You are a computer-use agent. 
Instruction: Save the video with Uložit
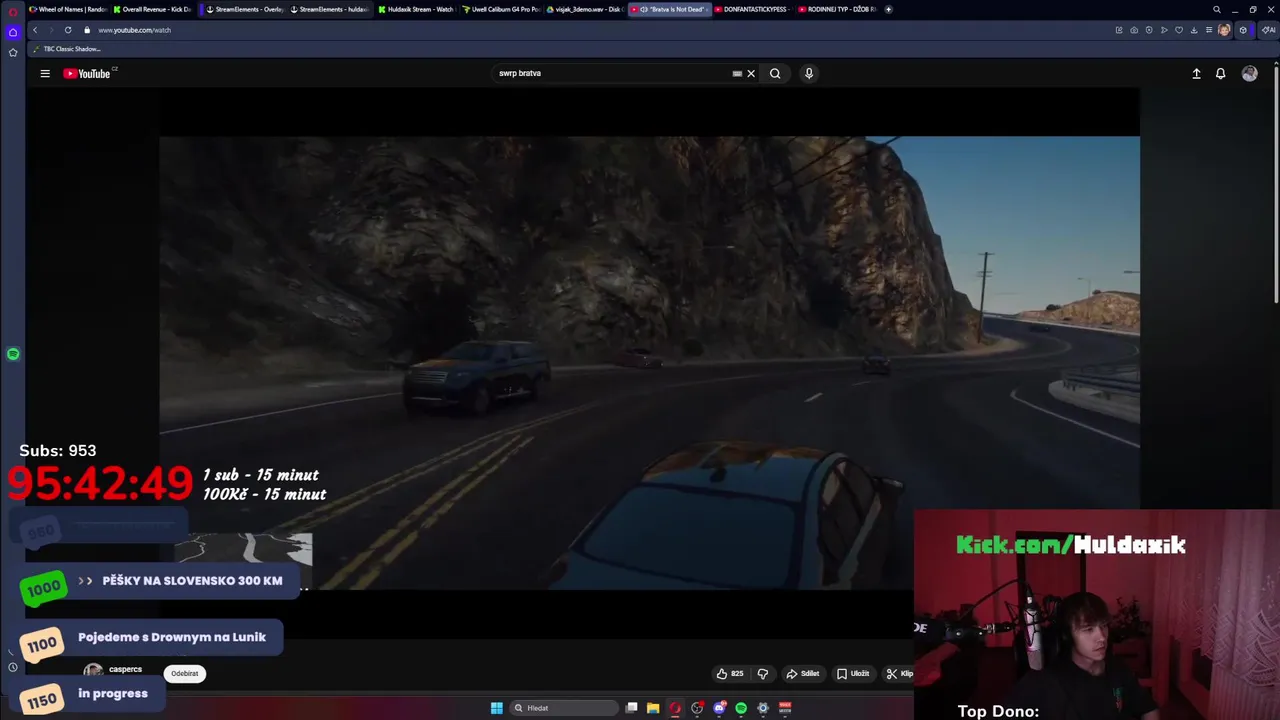tap(853, 674)
